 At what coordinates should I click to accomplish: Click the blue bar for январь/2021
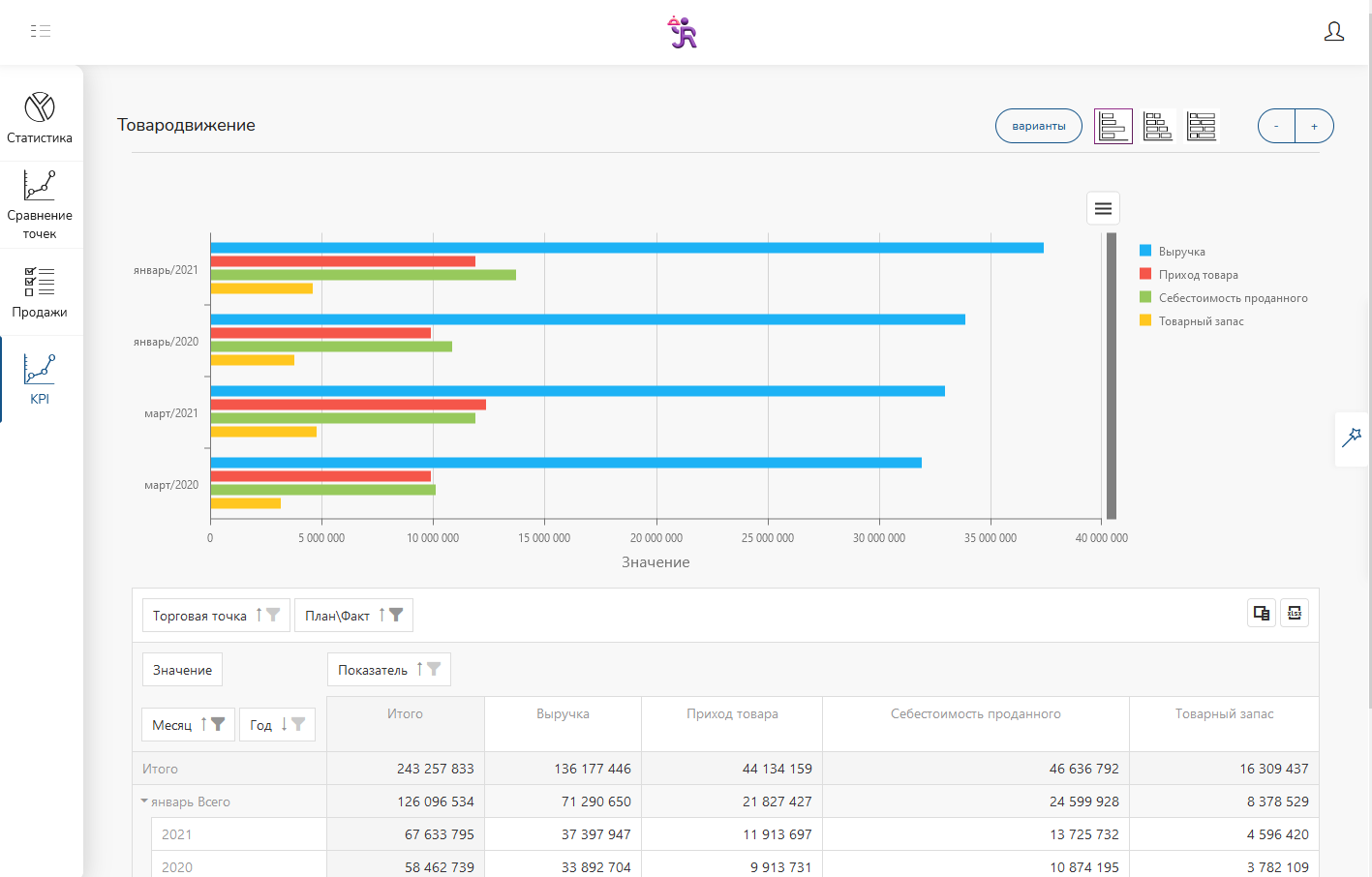(x=626, y=248)
